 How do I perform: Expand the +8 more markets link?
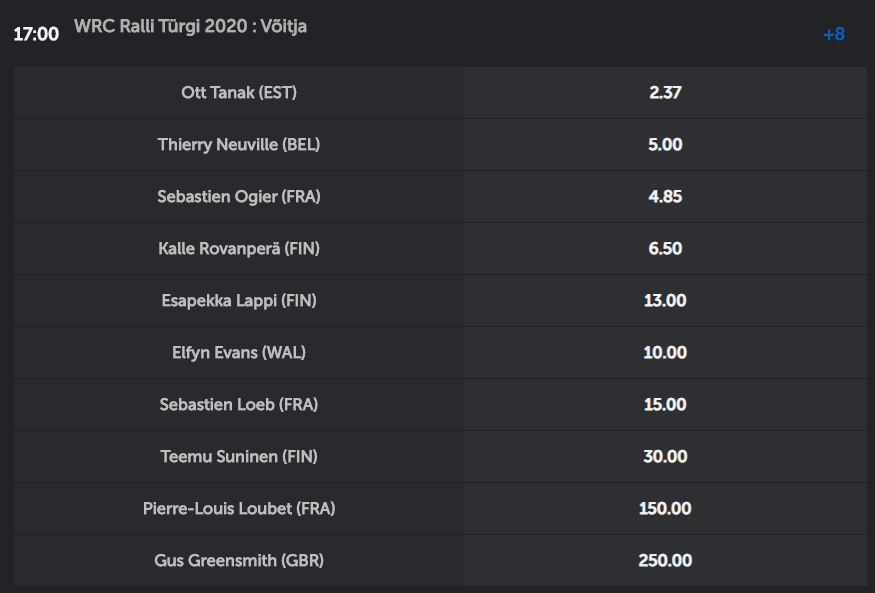coord(834,35)
